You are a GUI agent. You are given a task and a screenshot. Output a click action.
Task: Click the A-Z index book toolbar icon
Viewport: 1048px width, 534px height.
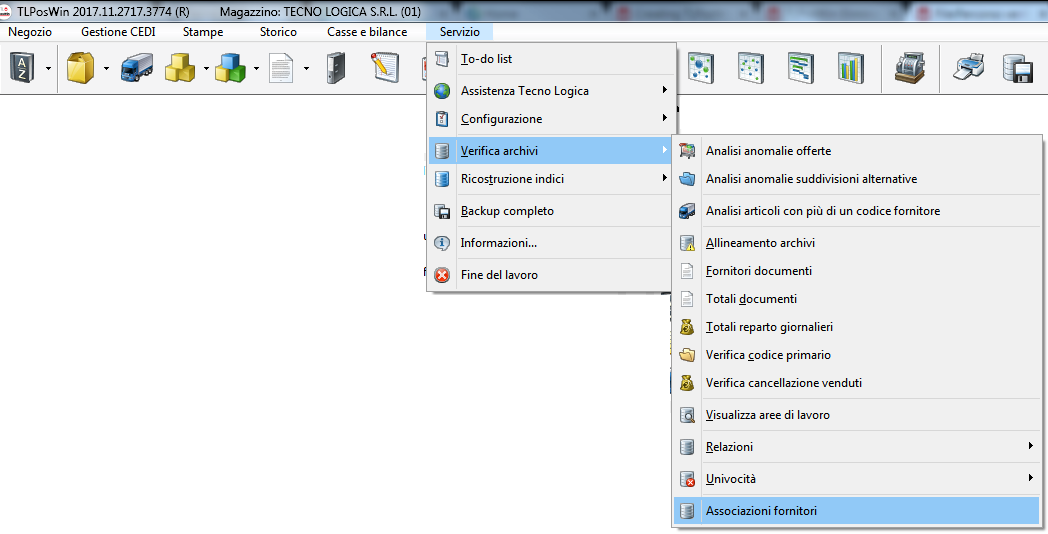(23, 68)
